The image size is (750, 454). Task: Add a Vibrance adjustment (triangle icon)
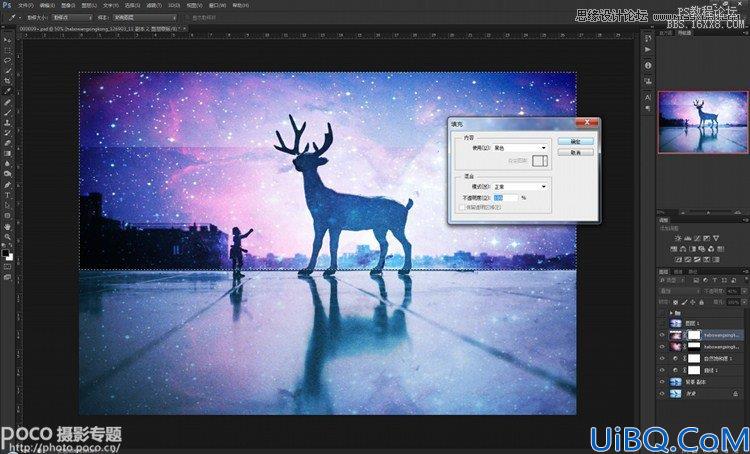[717, 238]
